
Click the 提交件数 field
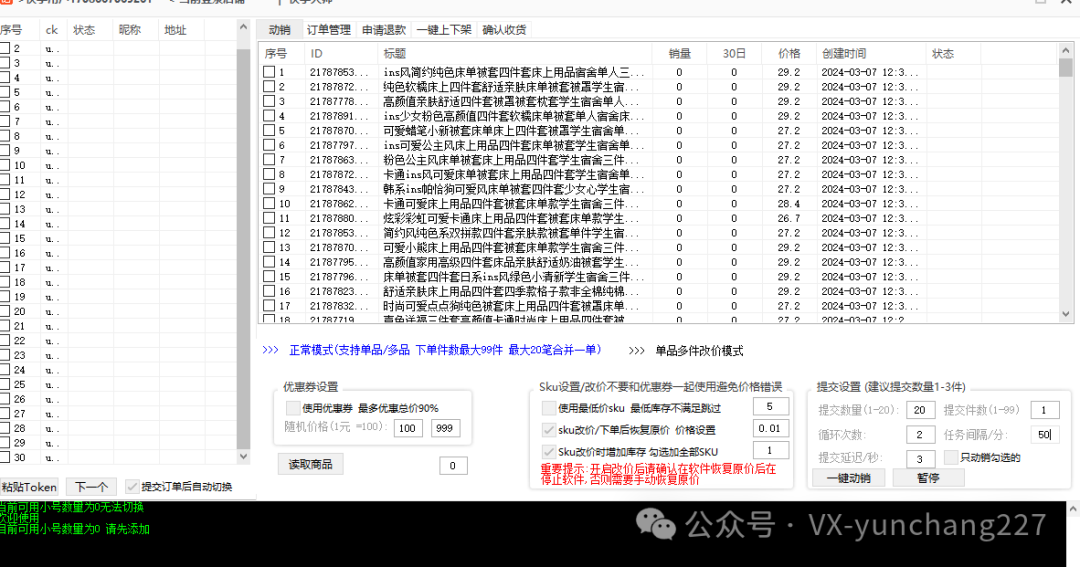[x=1044, y=410]
